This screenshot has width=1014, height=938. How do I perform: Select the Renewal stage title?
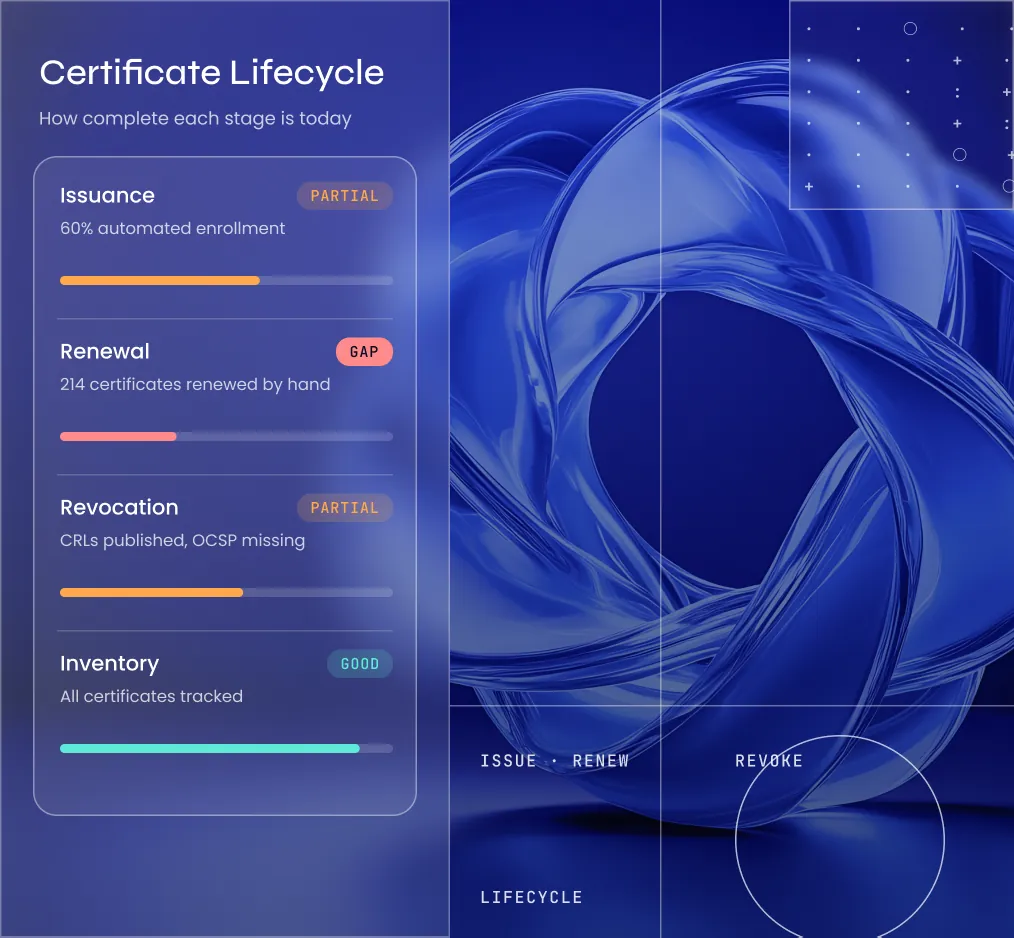(105, 351)
